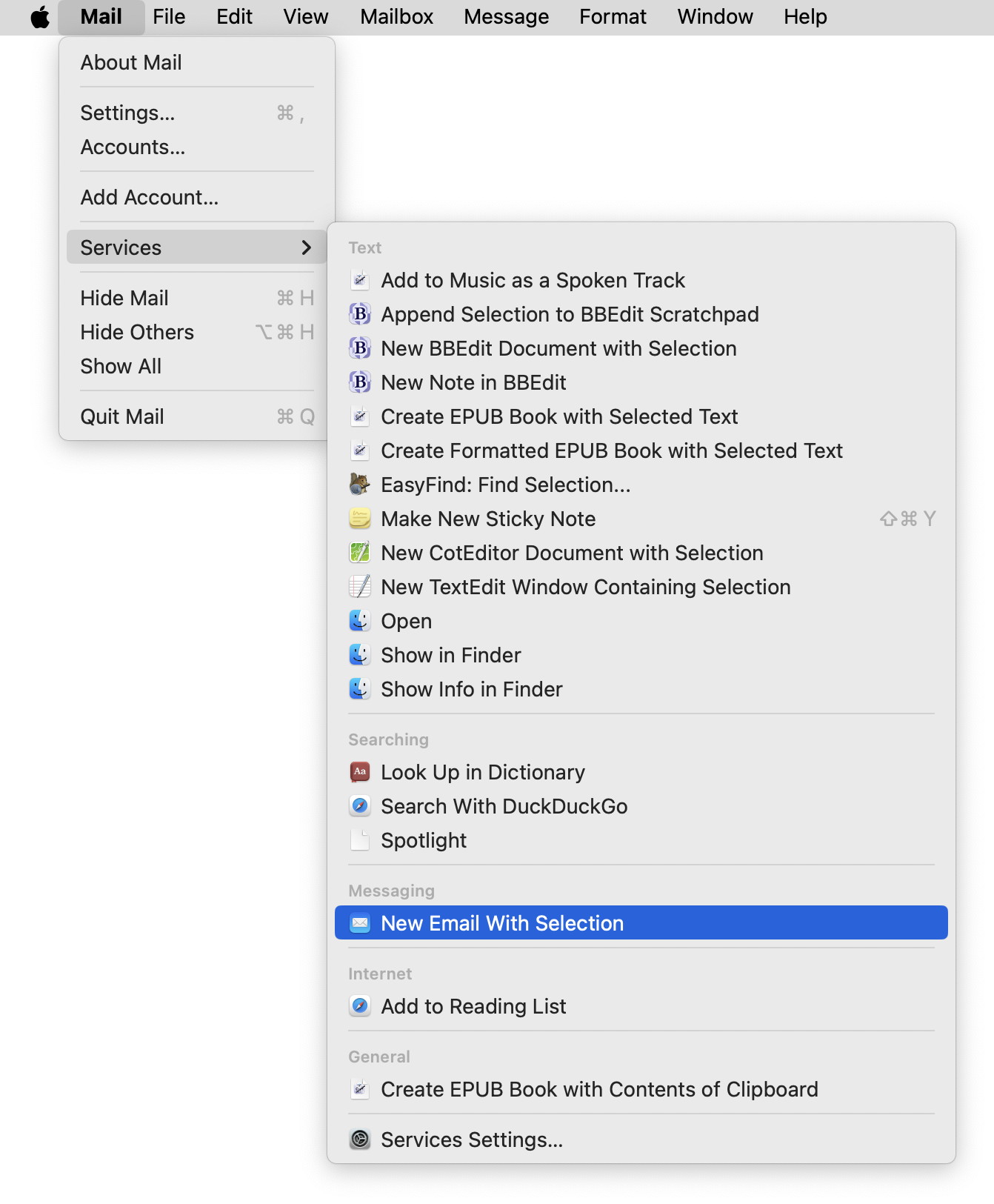Open the Mailbox menu
Image resolution: width=994 pixels, height=1204 pixels.
pyautogui.click(x=397, y=17)
